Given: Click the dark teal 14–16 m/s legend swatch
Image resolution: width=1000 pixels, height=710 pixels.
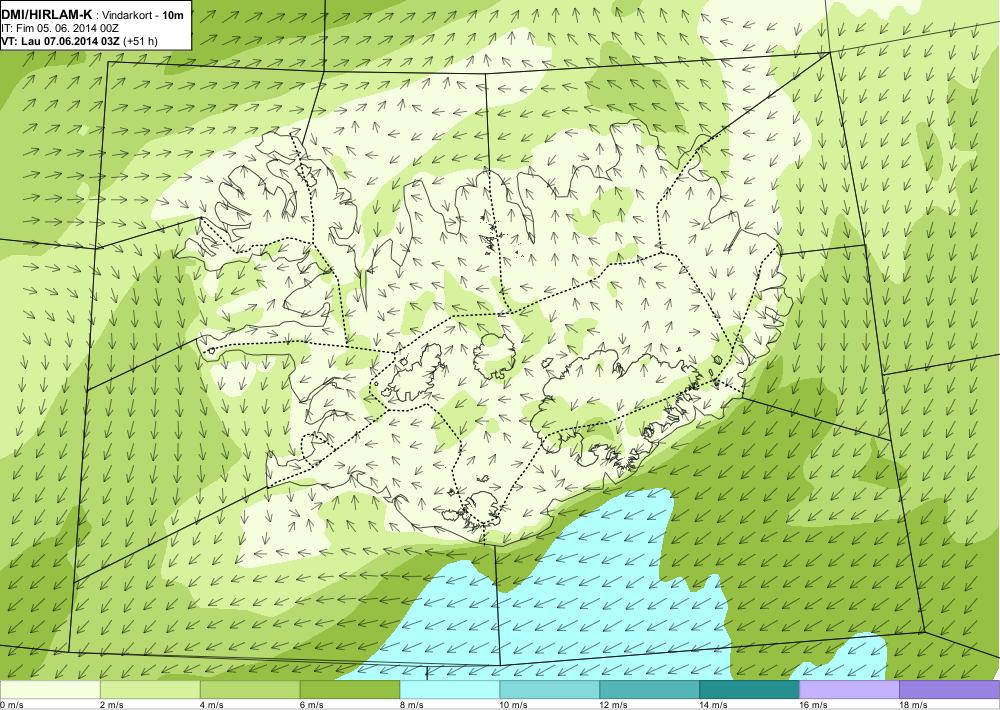Looking at the screenshot, I should (749, 690).
